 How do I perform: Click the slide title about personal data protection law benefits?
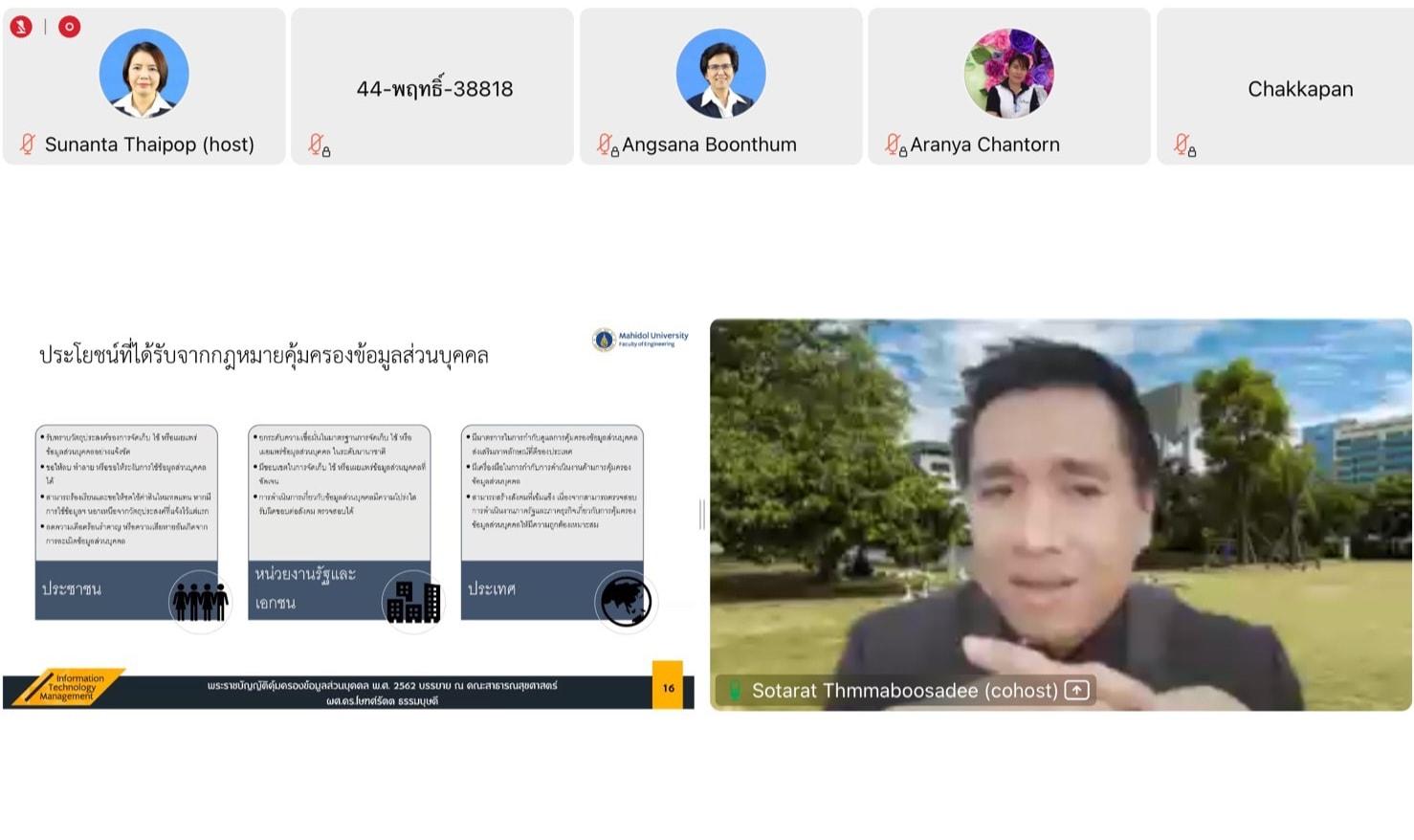264,355
